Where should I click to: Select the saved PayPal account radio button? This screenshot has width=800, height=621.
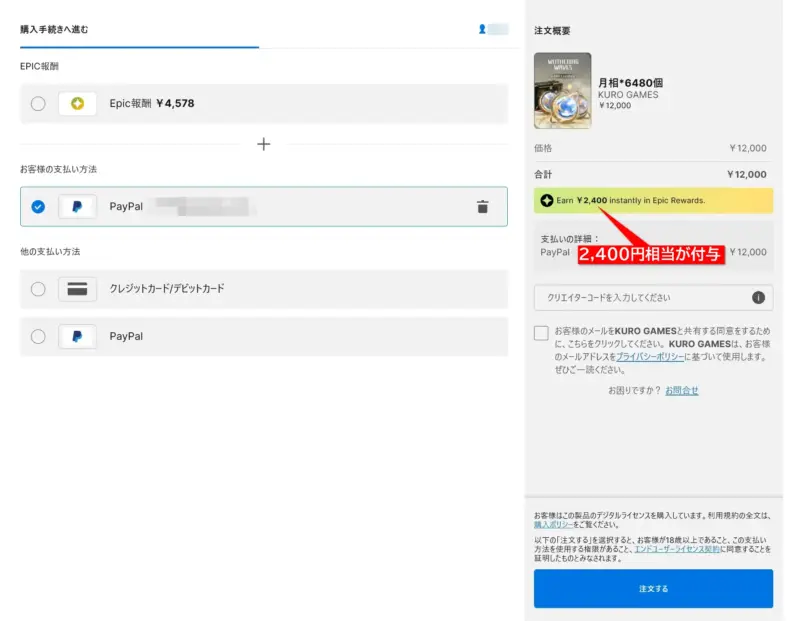click(38, 207)
